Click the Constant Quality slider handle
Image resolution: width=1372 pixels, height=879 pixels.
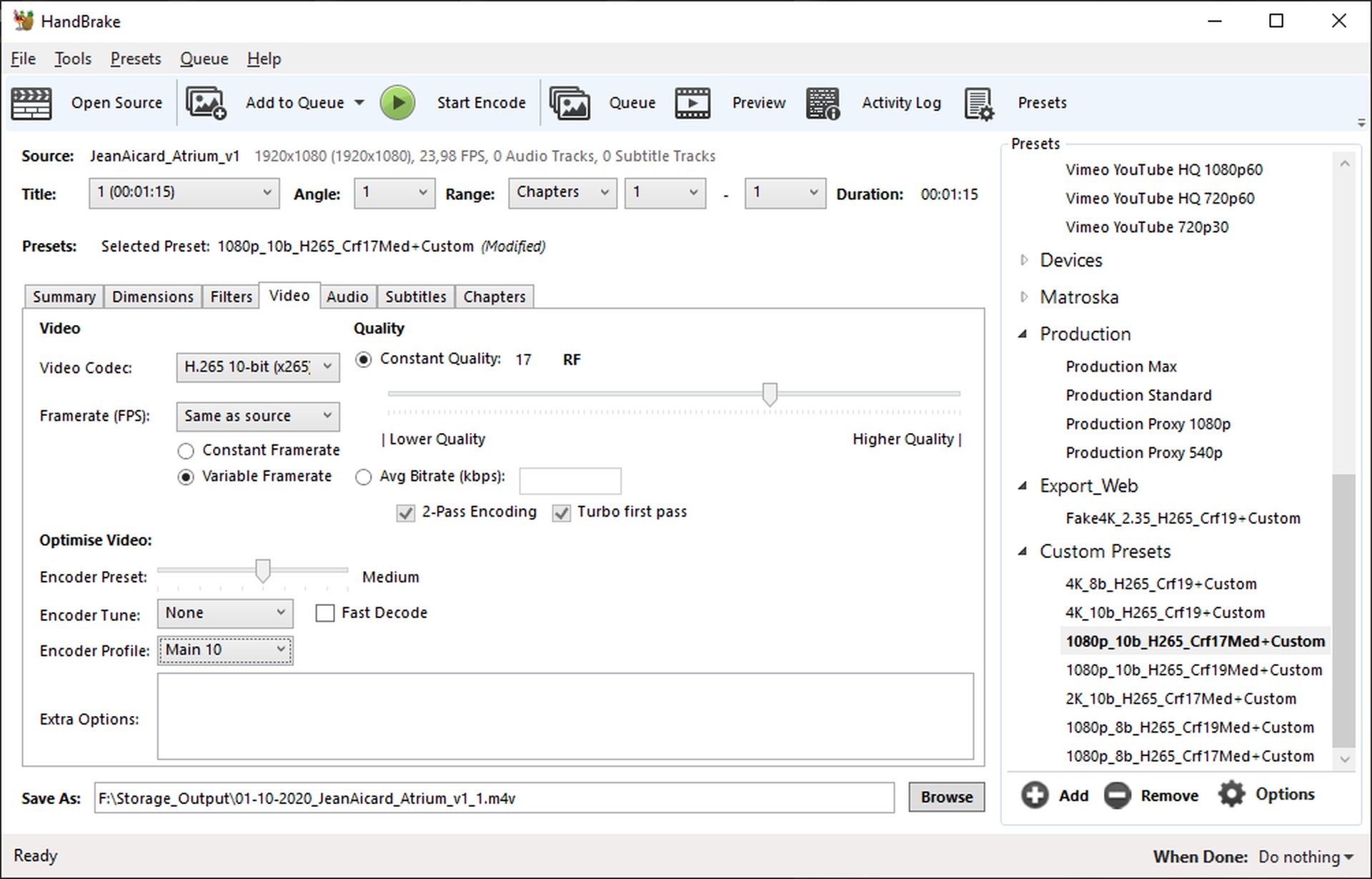point(770,394)
